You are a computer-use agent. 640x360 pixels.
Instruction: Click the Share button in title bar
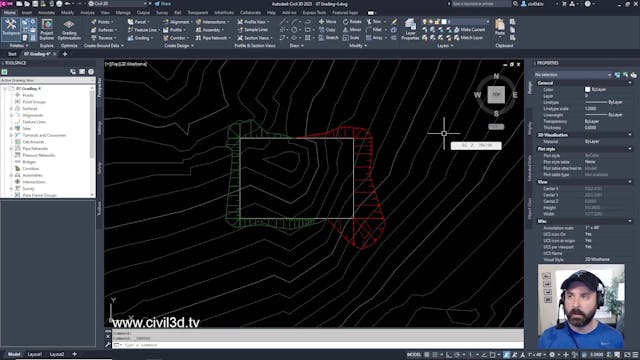click(163, 4)
